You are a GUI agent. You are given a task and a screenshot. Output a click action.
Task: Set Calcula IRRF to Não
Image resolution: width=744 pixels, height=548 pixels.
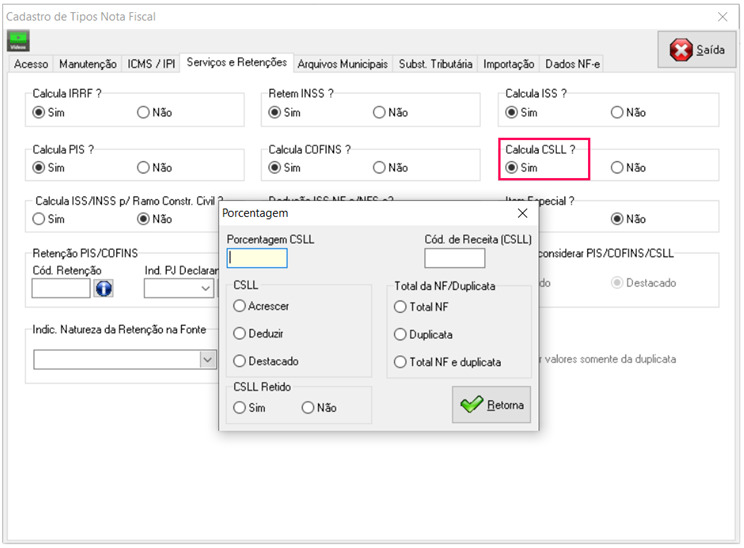(x=143, y=113)
